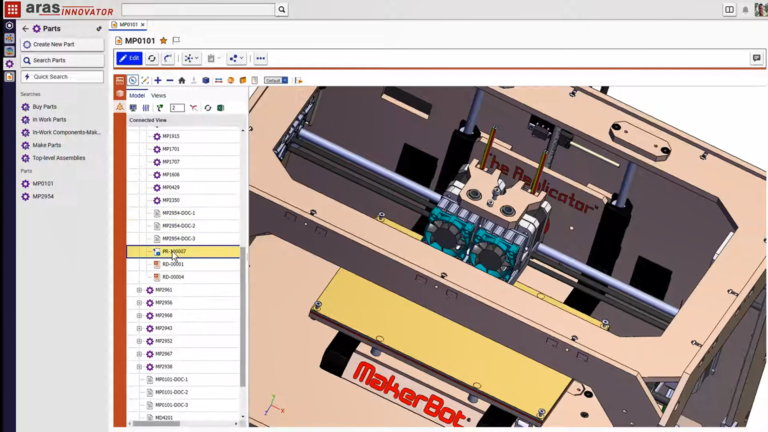This screenshot has height=432, width=768.
Task: Select the MP0101 document tab
Action: (x=128, y=24)
